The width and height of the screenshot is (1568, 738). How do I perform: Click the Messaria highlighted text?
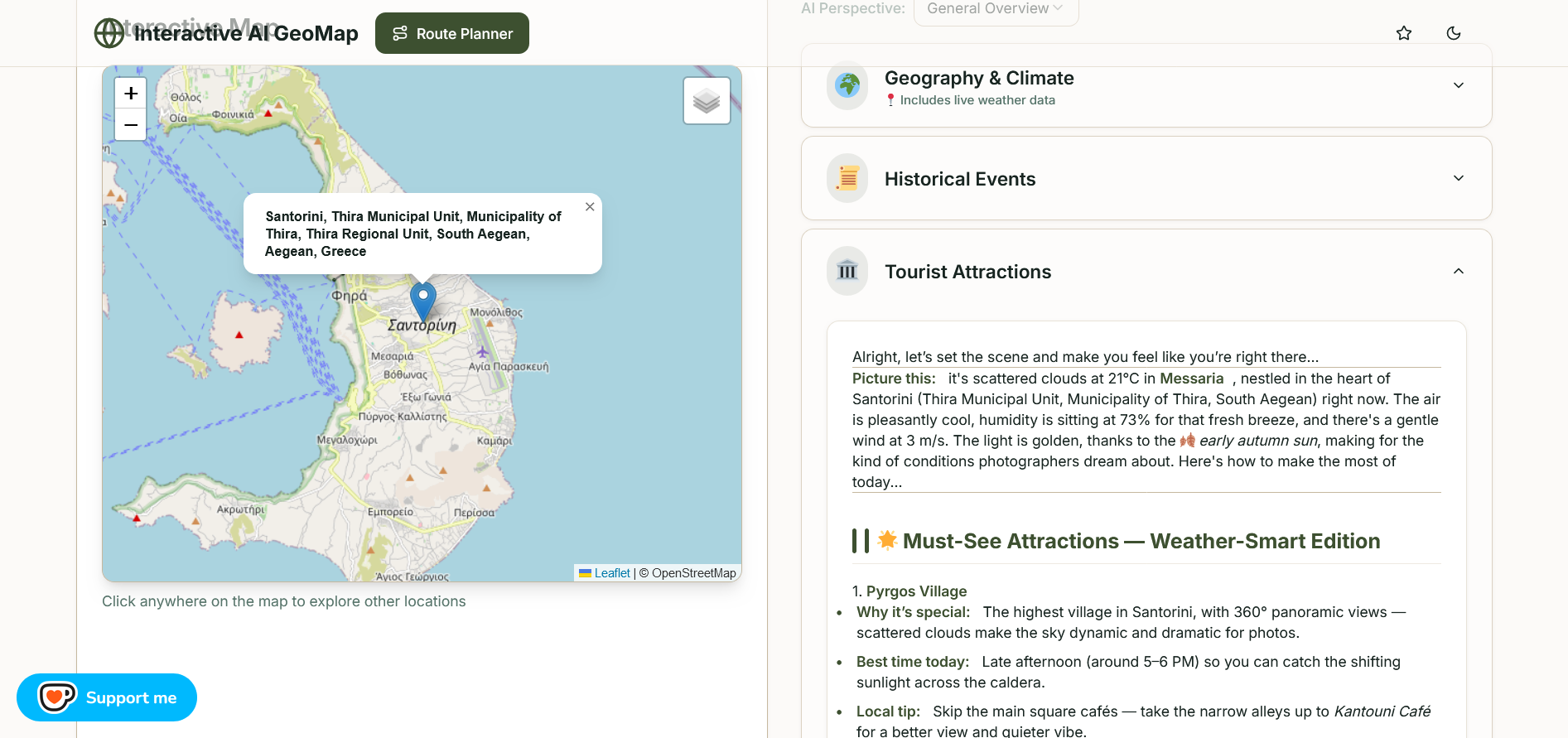pos(1192,379)
